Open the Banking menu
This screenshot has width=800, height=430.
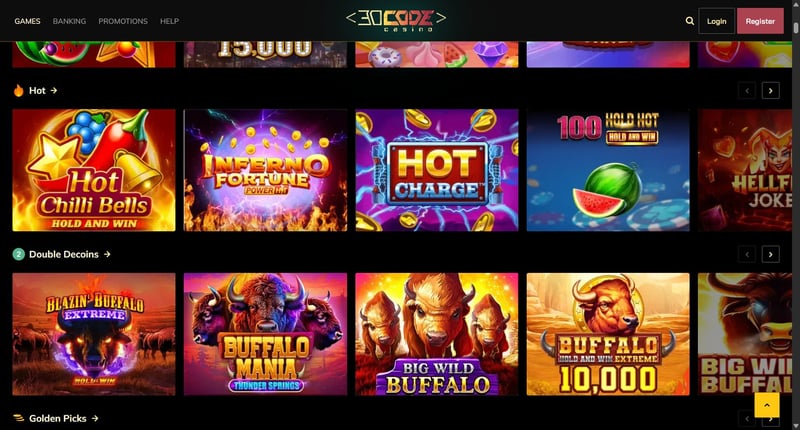click(x=69, y=21)
